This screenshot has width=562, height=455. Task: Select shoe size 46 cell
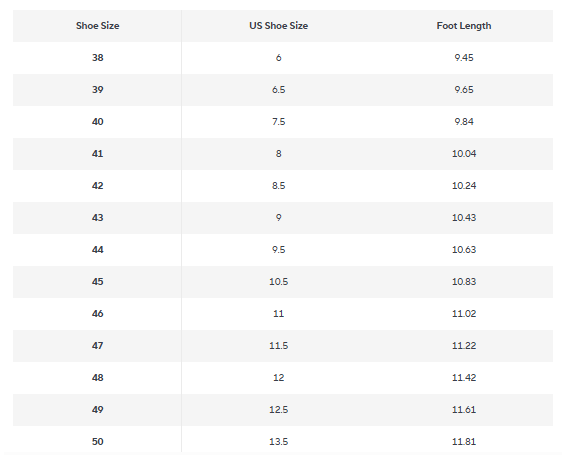pos(97,314)
